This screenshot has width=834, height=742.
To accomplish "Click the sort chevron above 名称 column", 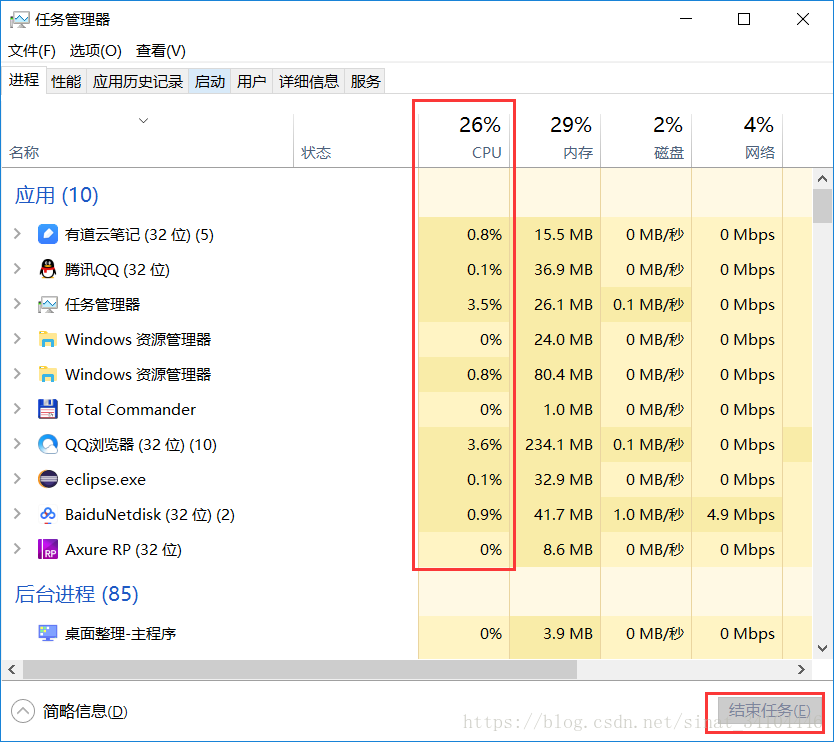I will (143, 121).
